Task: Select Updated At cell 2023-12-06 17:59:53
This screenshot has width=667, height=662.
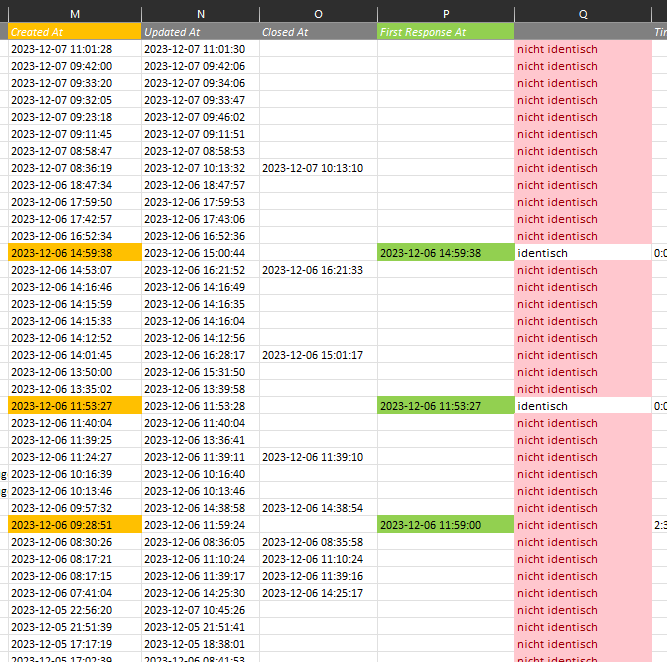Action: (200, 202)
